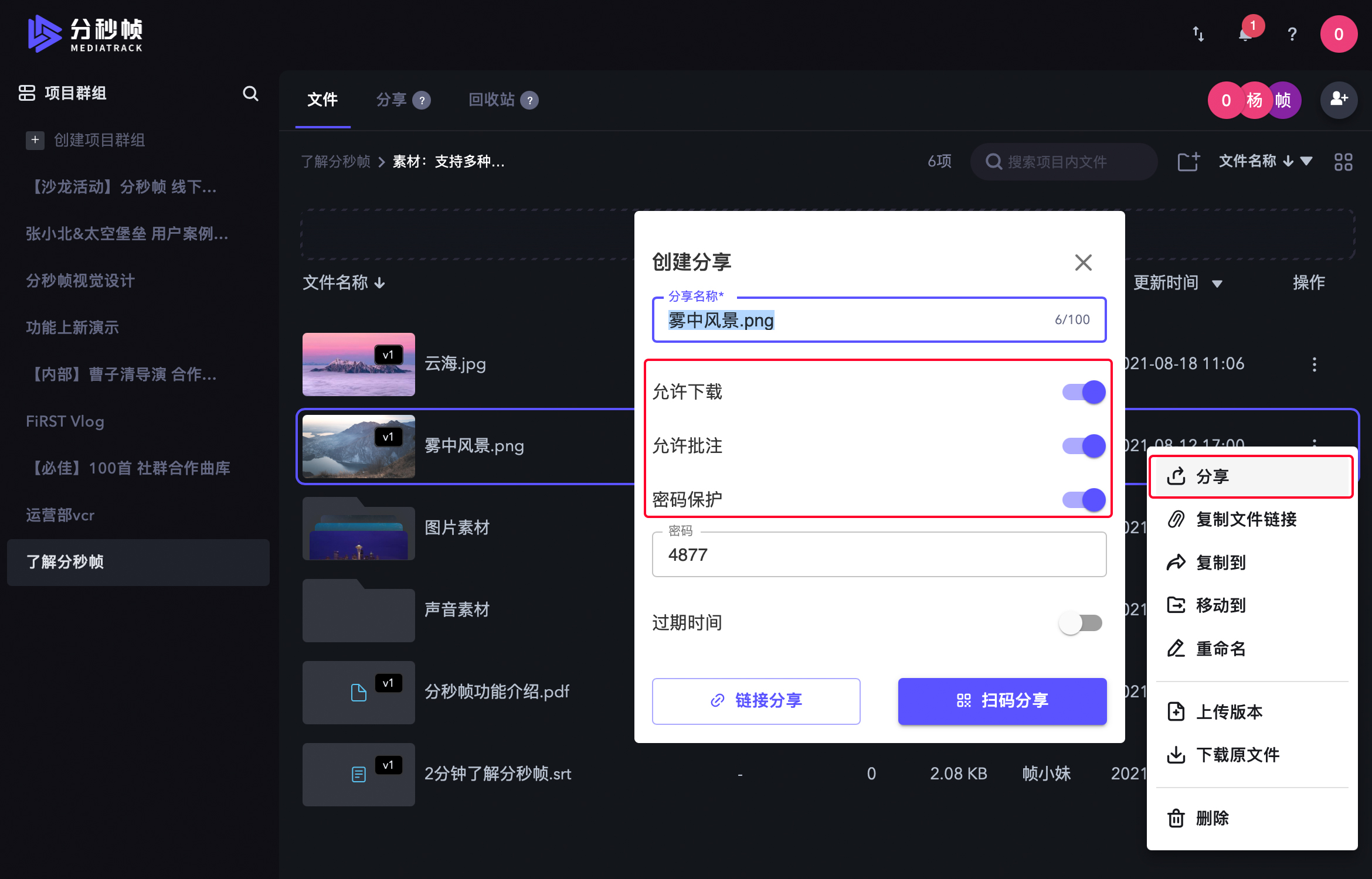
Task: Click the 分享名称 input field
Action: [878, 320]
